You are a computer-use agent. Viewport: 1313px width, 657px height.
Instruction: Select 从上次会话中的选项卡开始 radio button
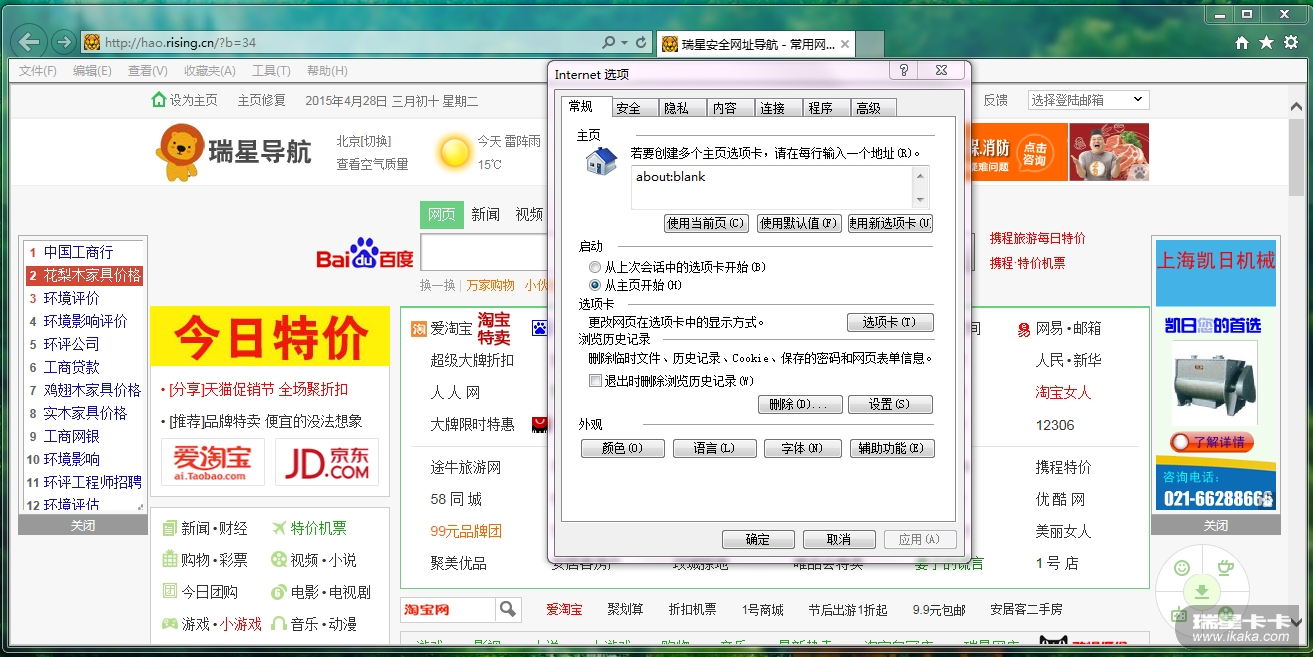tap(595, 268)
